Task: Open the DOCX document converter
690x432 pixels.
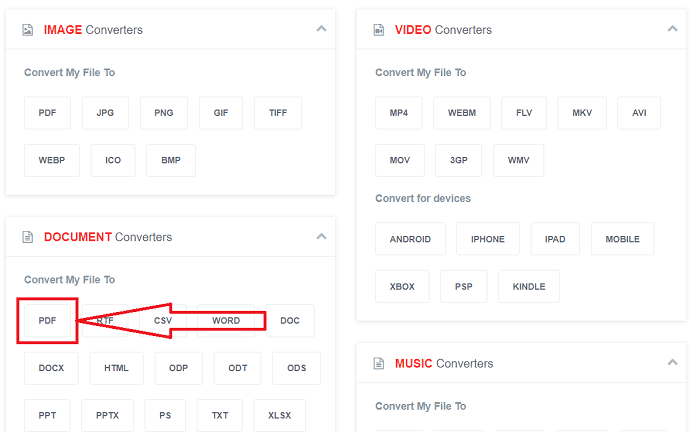Action: click(x=51, y=368)
